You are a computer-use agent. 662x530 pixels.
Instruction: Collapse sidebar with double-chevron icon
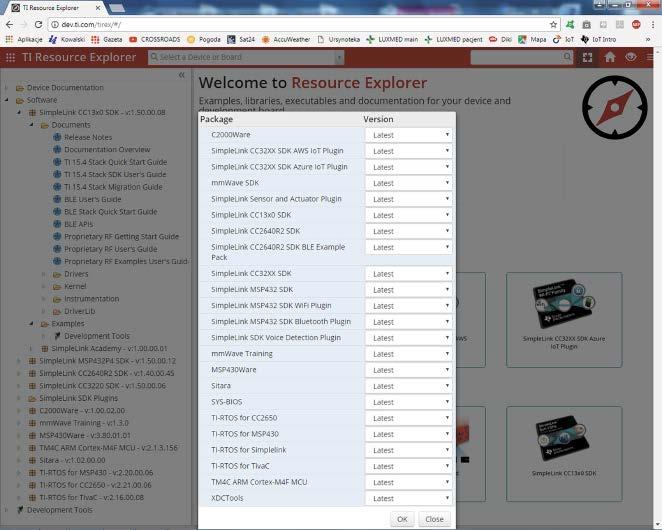[x=182, y=75]
